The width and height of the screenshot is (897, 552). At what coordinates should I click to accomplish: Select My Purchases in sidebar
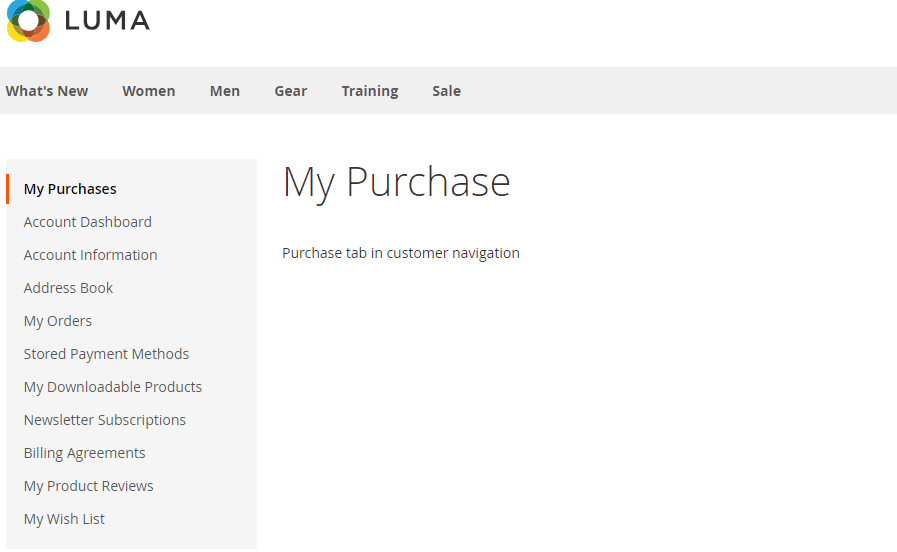click(x=70, y=189)
